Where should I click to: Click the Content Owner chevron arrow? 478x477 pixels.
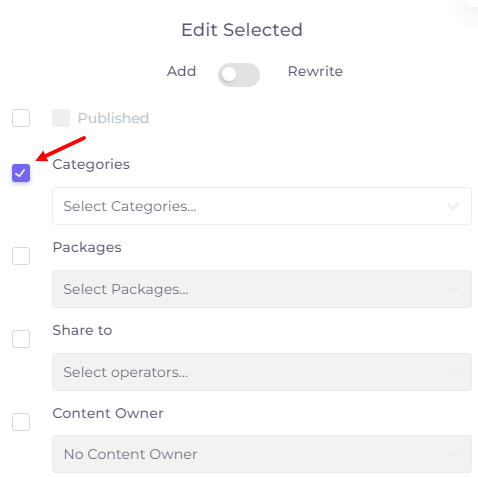coord(453,454)
